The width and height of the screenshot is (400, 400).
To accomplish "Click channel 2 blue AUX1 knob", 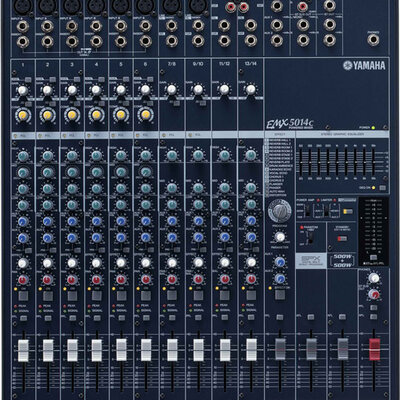I will pyautogui.click(x=47, y=221).
